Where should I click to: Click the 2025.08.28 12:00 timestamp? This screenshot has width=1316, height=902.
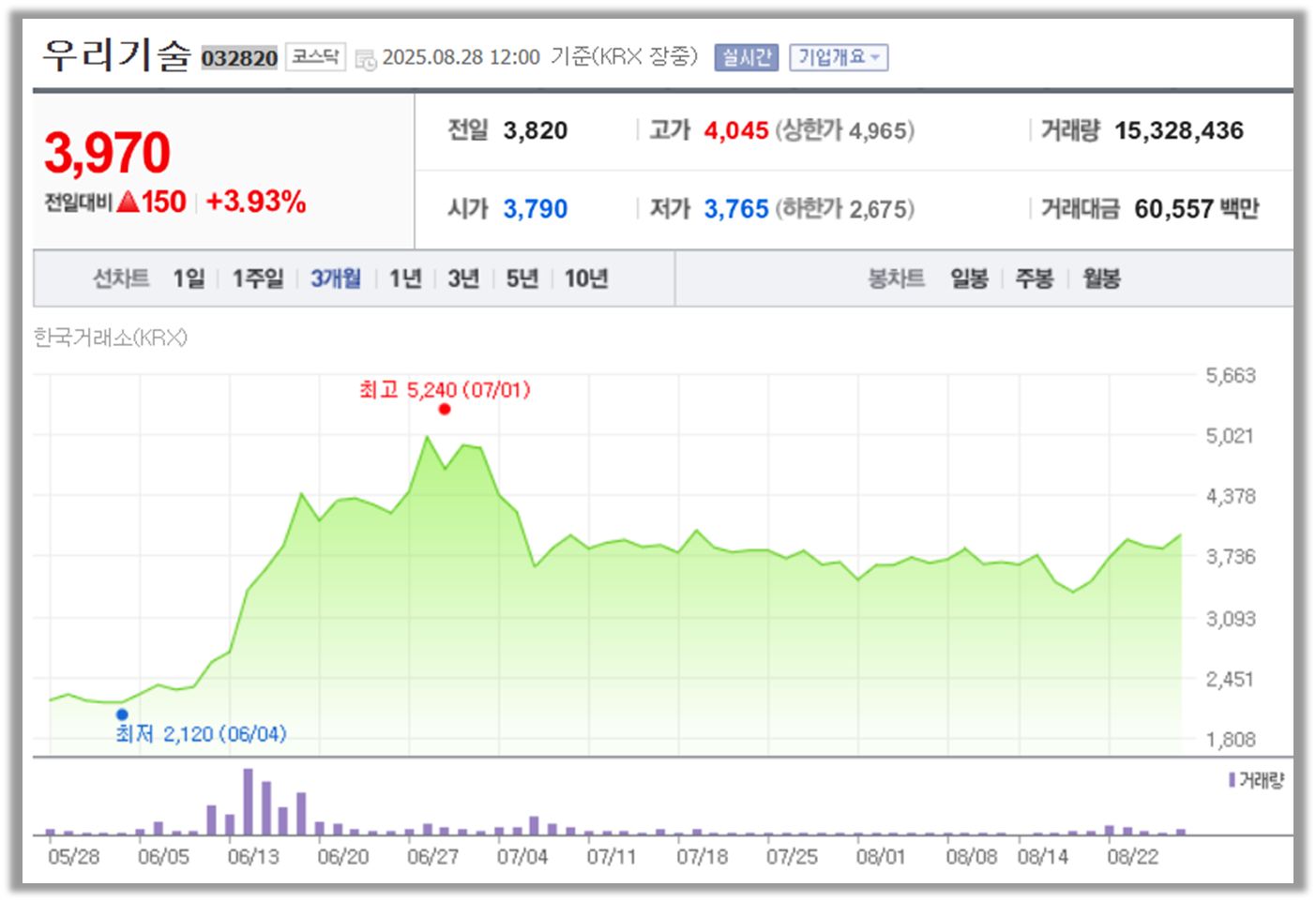click(x=461, y=57)
